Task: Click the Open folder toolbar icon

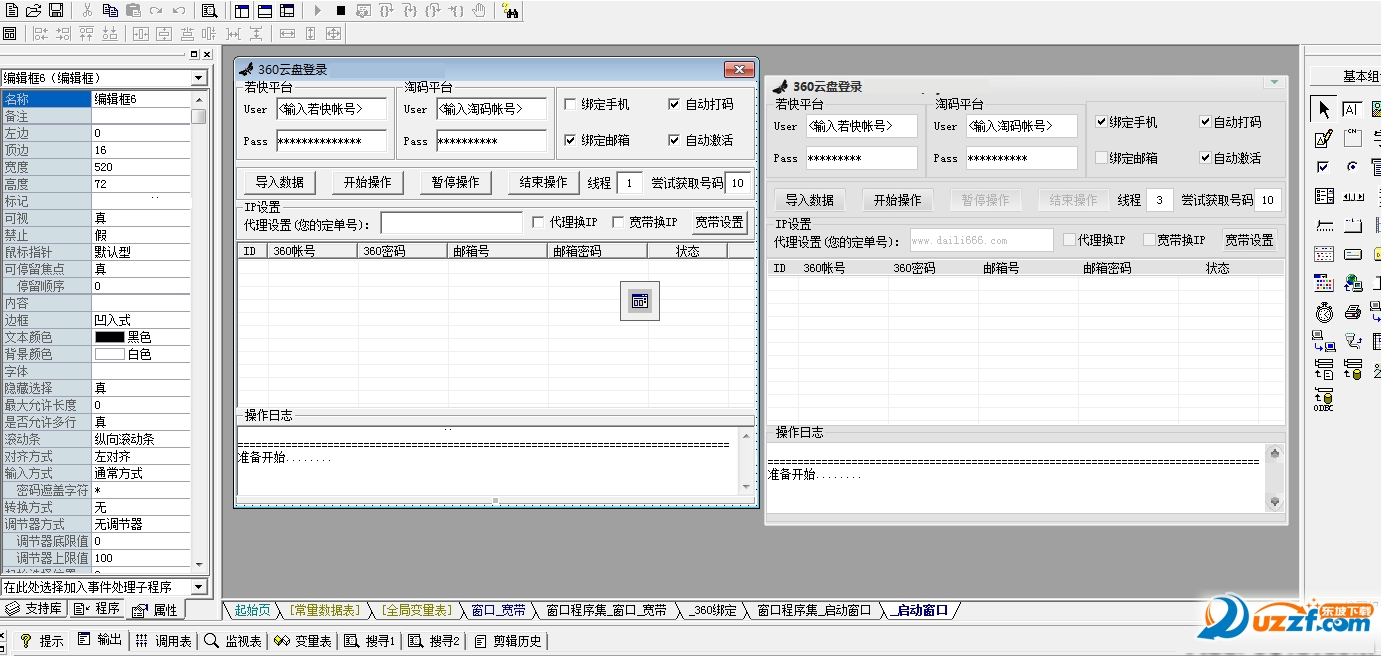Action: pyautogui.click(x=33, y=10)
